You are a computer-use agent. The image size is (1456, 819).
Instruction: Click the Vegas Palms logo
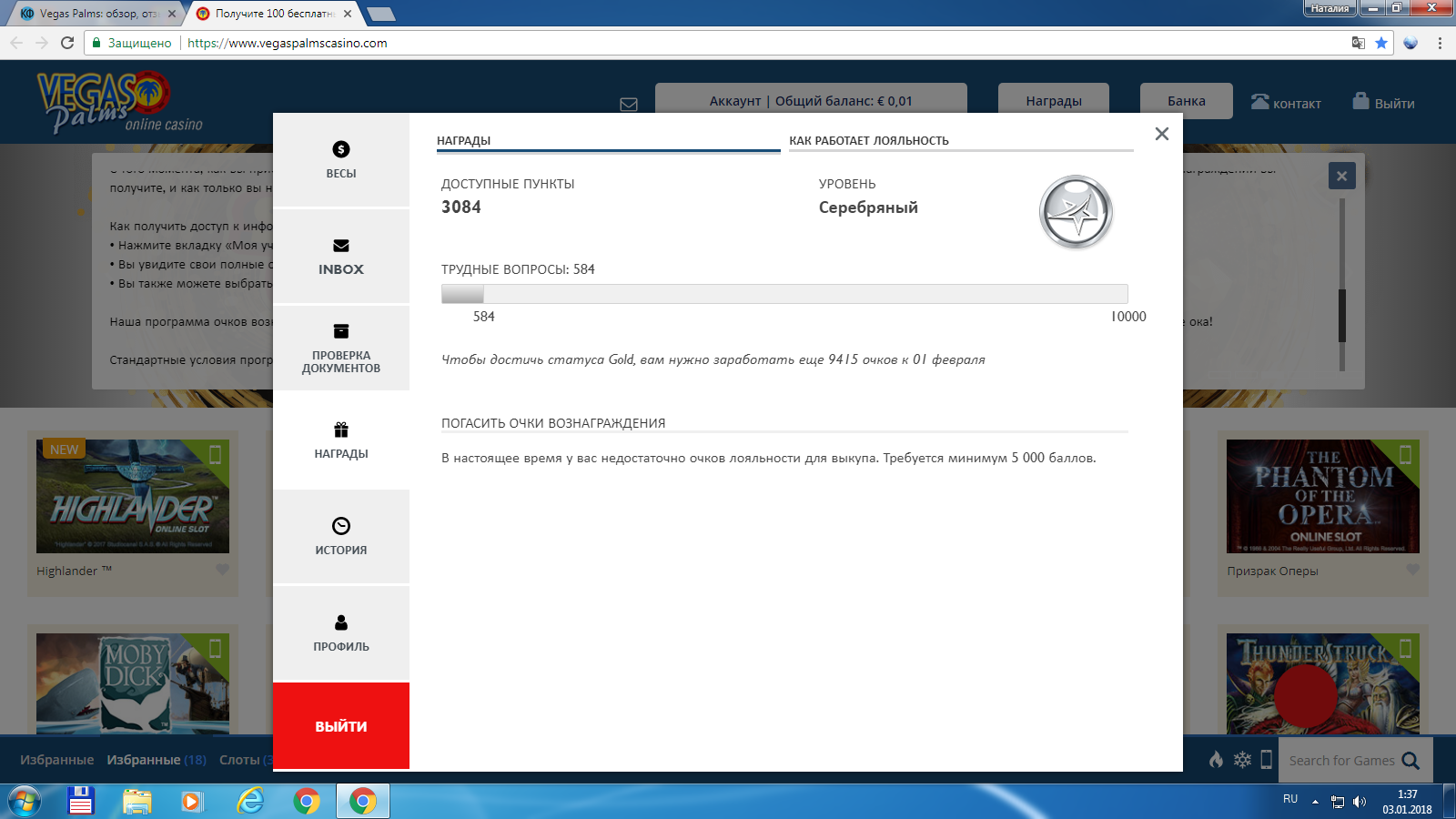click(118, 101)
